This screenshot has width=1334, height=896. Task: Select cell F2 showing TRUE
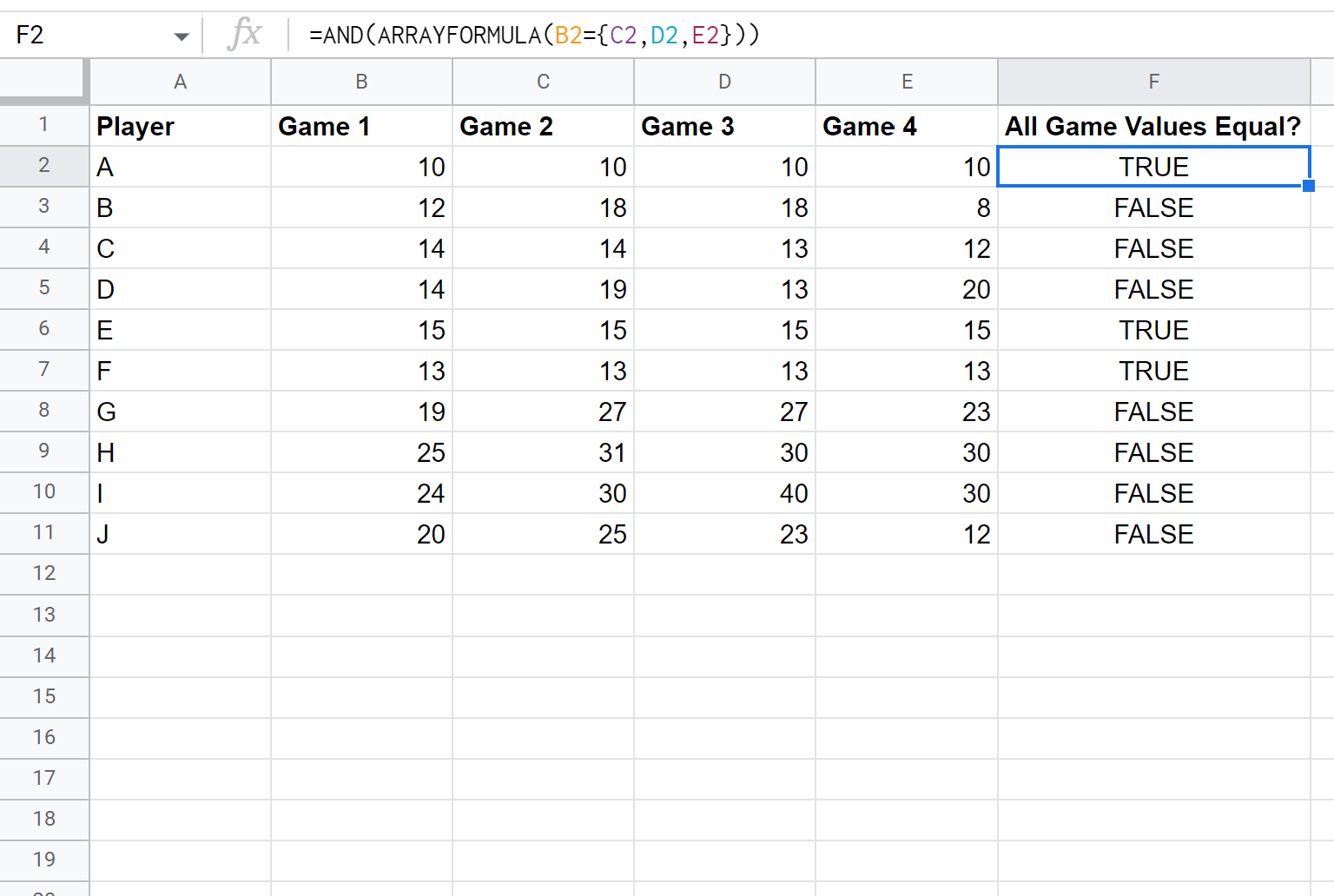coord(1154,167)
